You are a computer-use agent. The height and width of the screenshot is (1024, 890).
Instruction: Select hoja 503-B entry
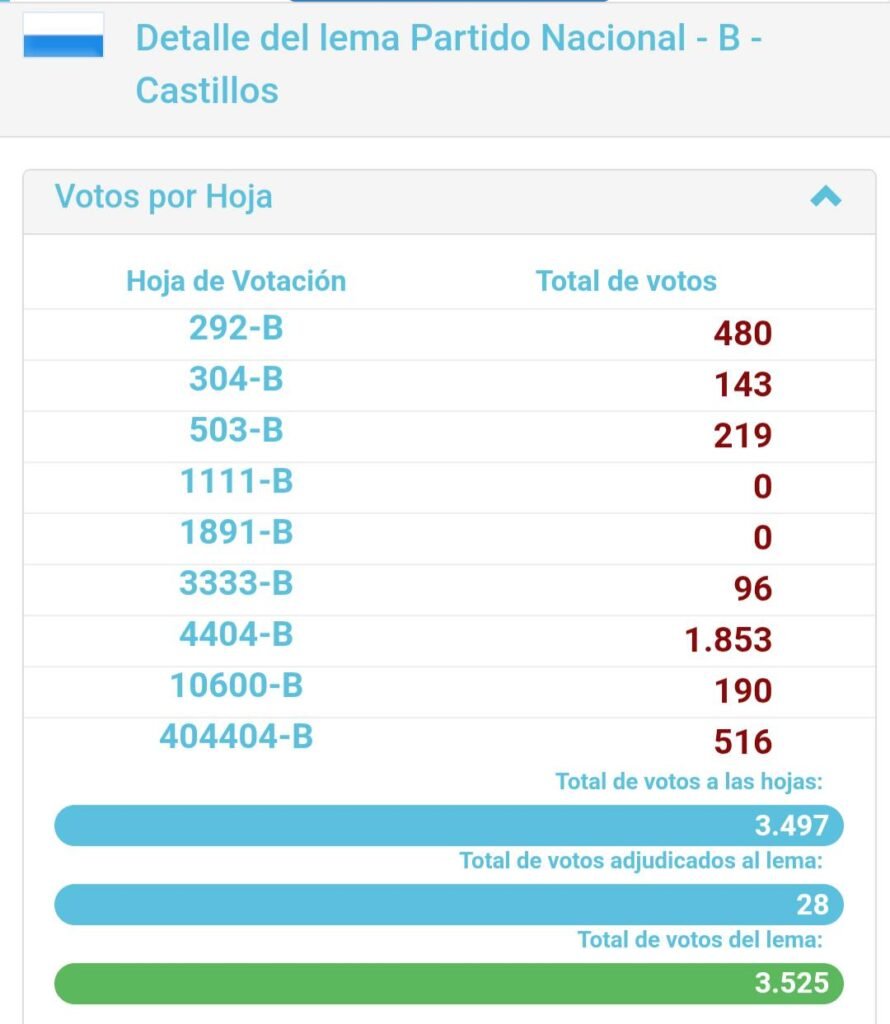coord(236,430)
